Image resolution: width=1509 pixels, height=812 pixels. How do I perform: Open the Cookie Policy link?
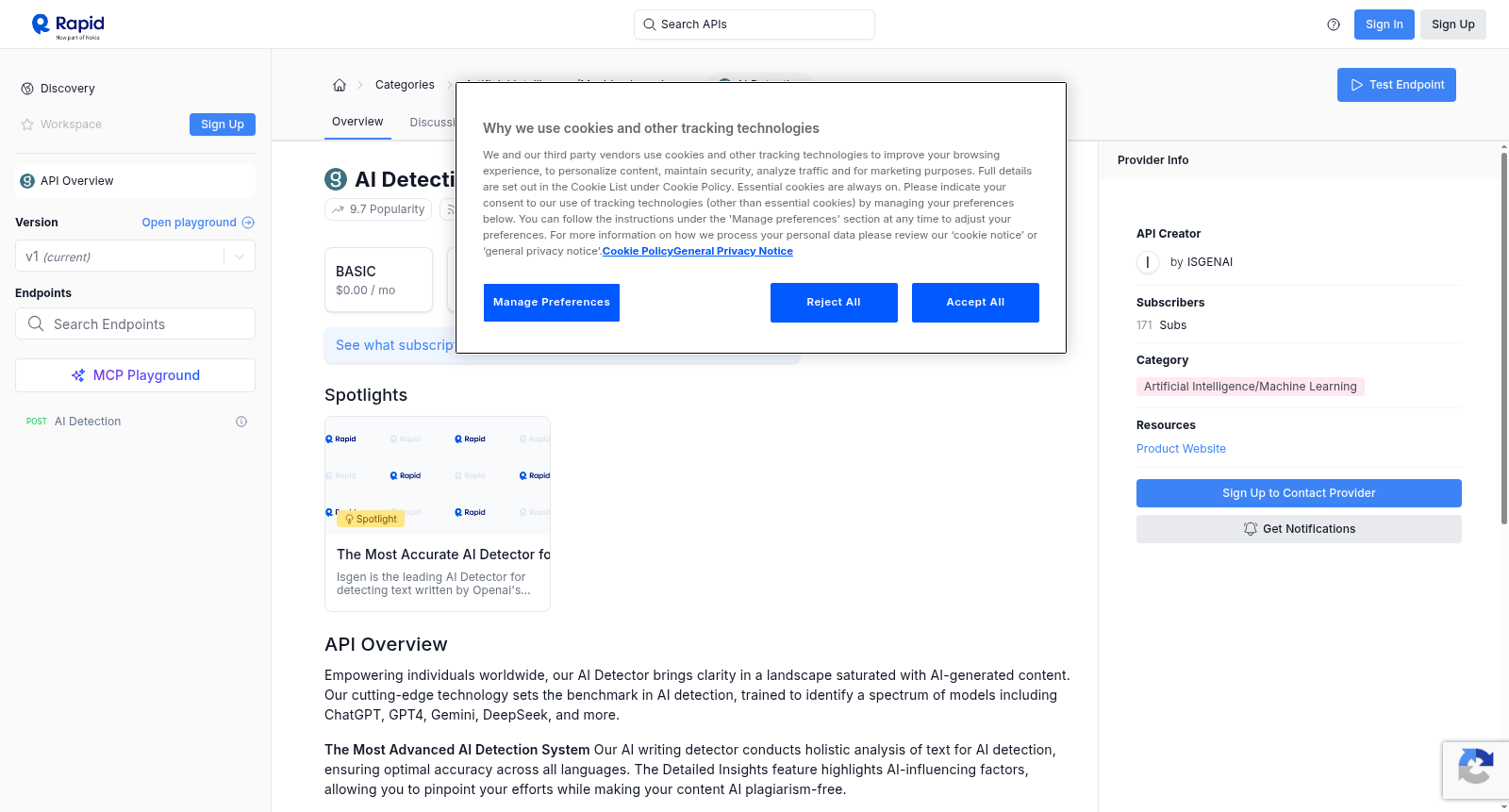pyautogui.click(x=638, y=251)
